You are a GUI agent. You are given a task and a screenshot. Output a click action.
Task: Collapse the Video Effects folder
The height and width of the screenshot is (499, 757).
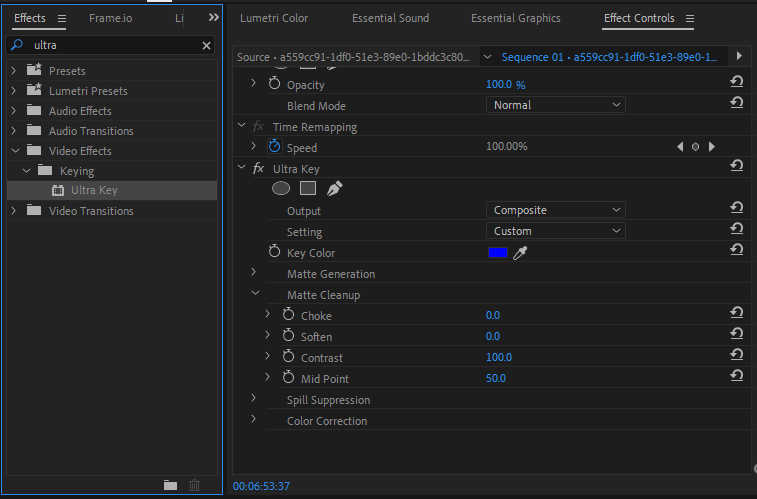pos(15,151)
